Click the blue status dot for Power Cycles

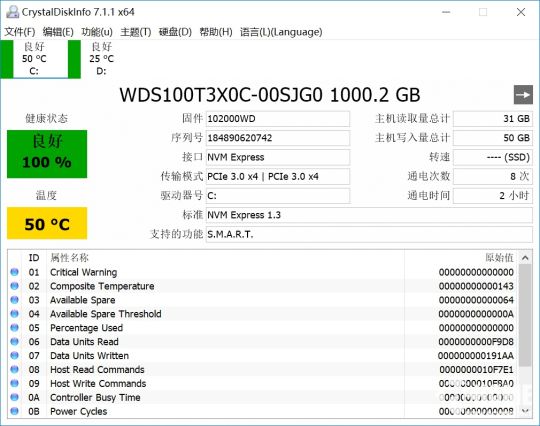coord(14,411)
